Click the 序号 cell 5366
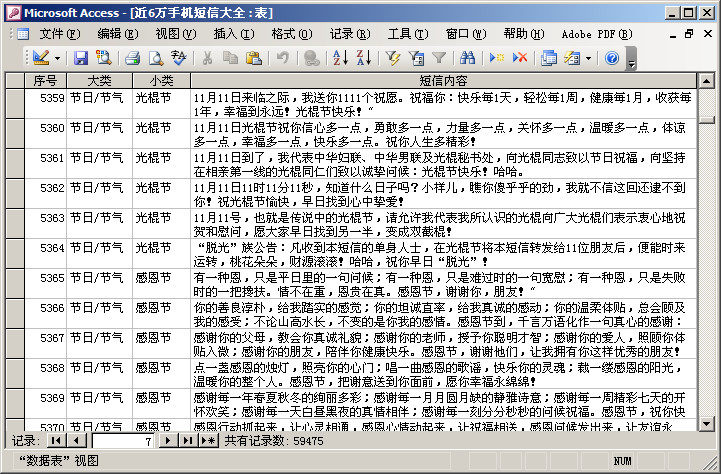This screenshot has width=721, height=474. [x=46, y=314]
